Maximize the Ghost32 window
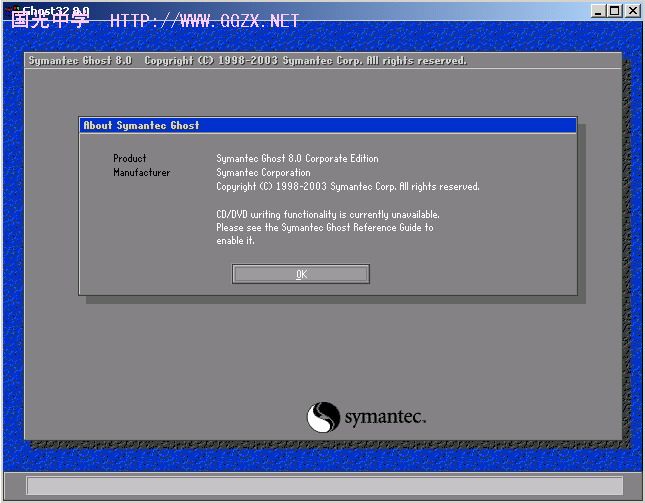This screenshot has width=645, height=503. (615, 10)
